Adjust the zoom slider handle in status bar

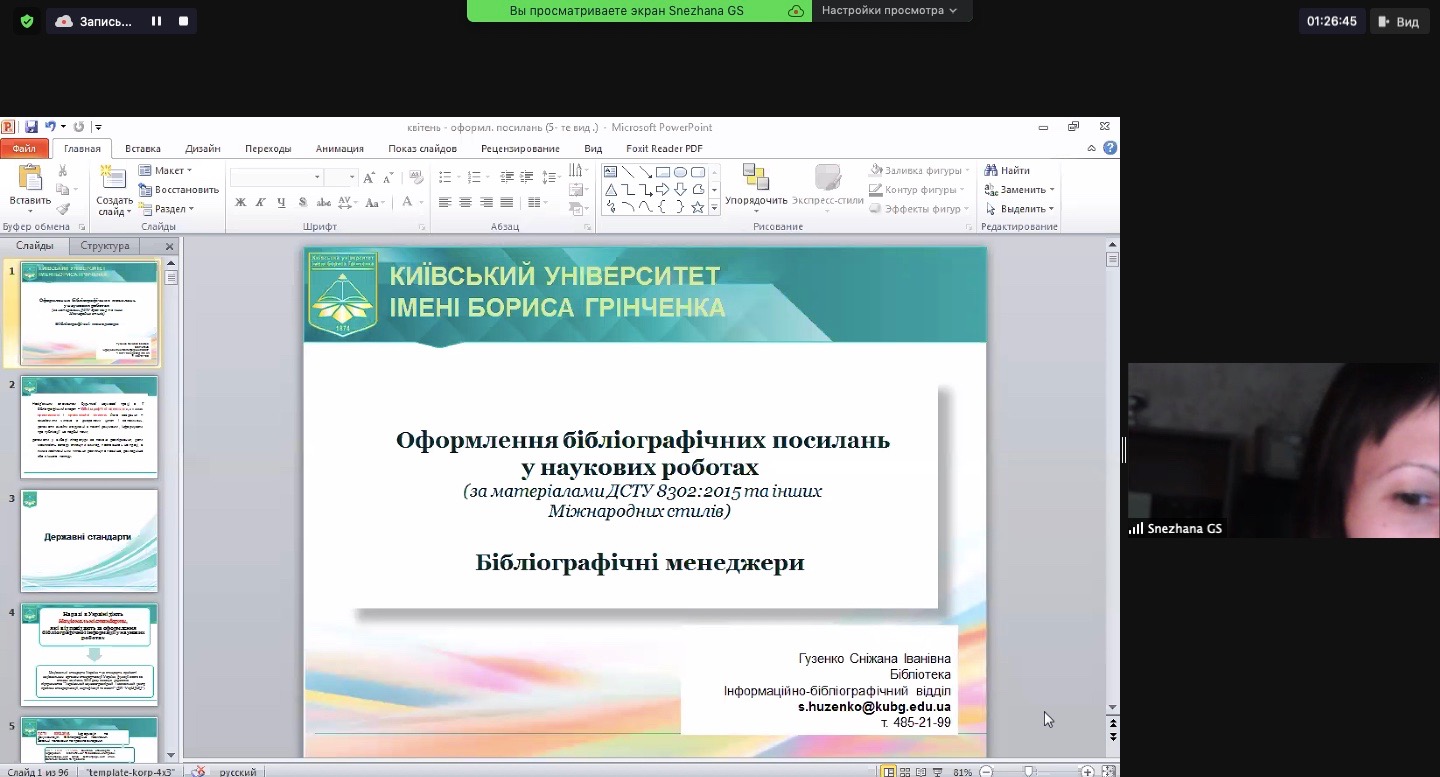pyautogui.click(x=1028, y=771)
